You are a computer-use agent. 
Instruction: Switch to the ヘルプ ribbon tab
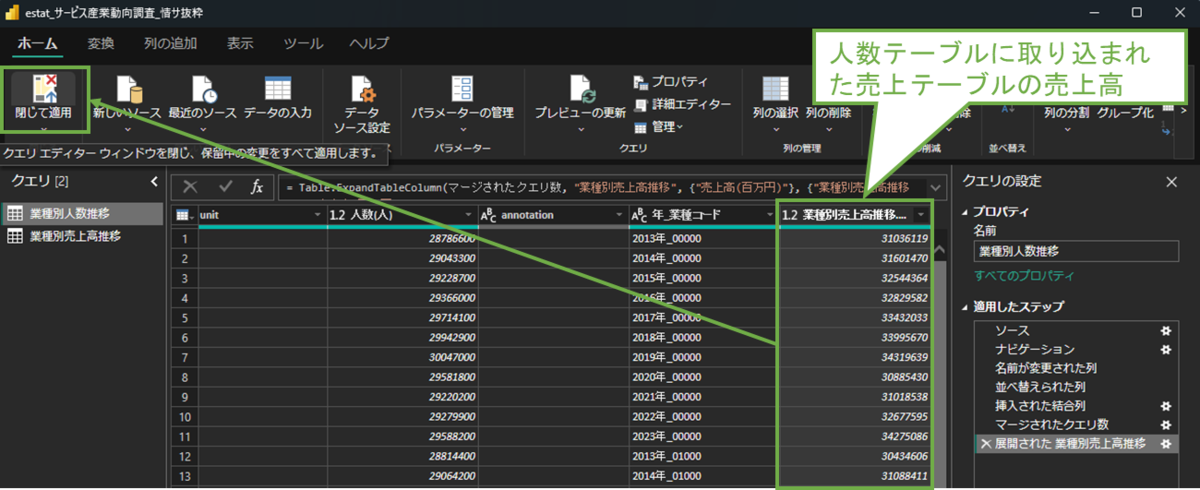coord(369,43)
